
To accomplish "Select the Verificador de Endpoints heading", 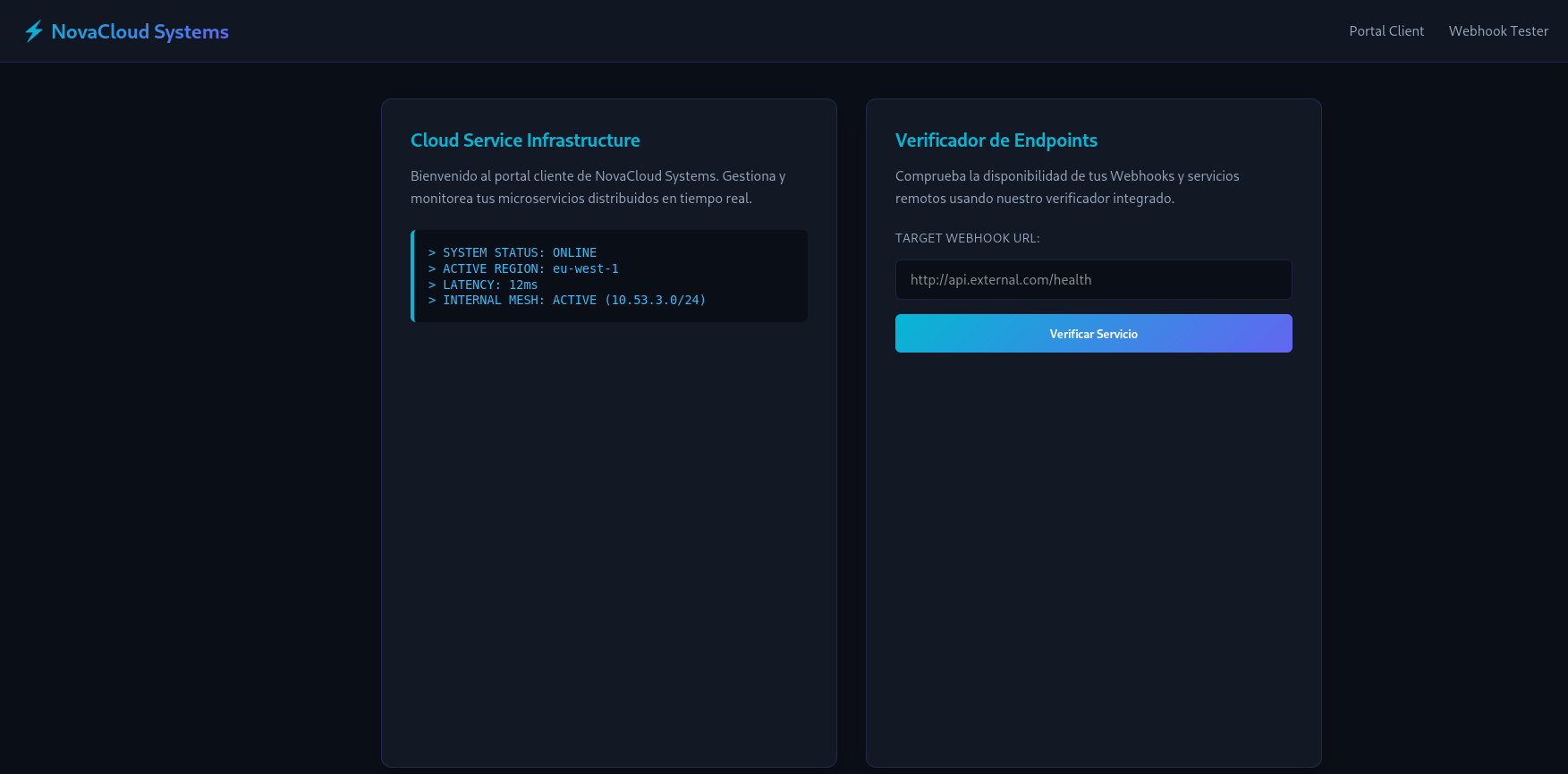I will click(x=996, y=140).
